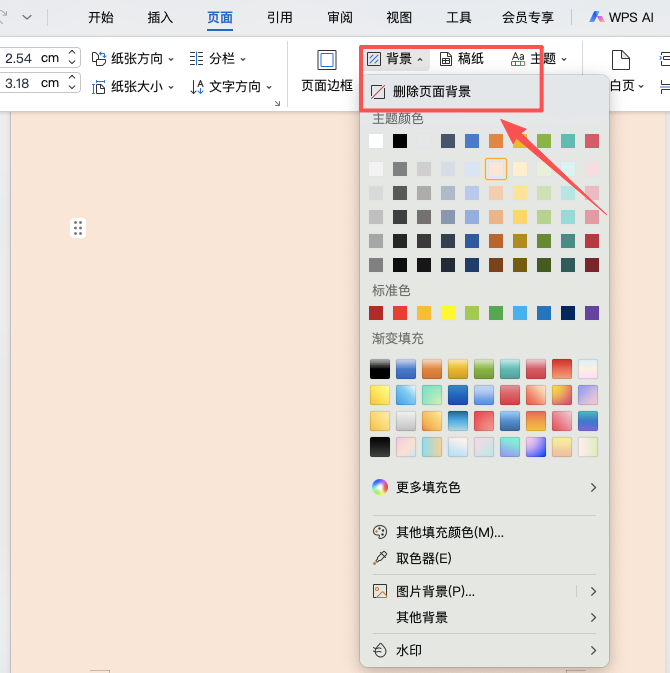Select the standard yellow swatch
Image resolution: width=670 pixels, height=673 pixels.
pos(448,313)
